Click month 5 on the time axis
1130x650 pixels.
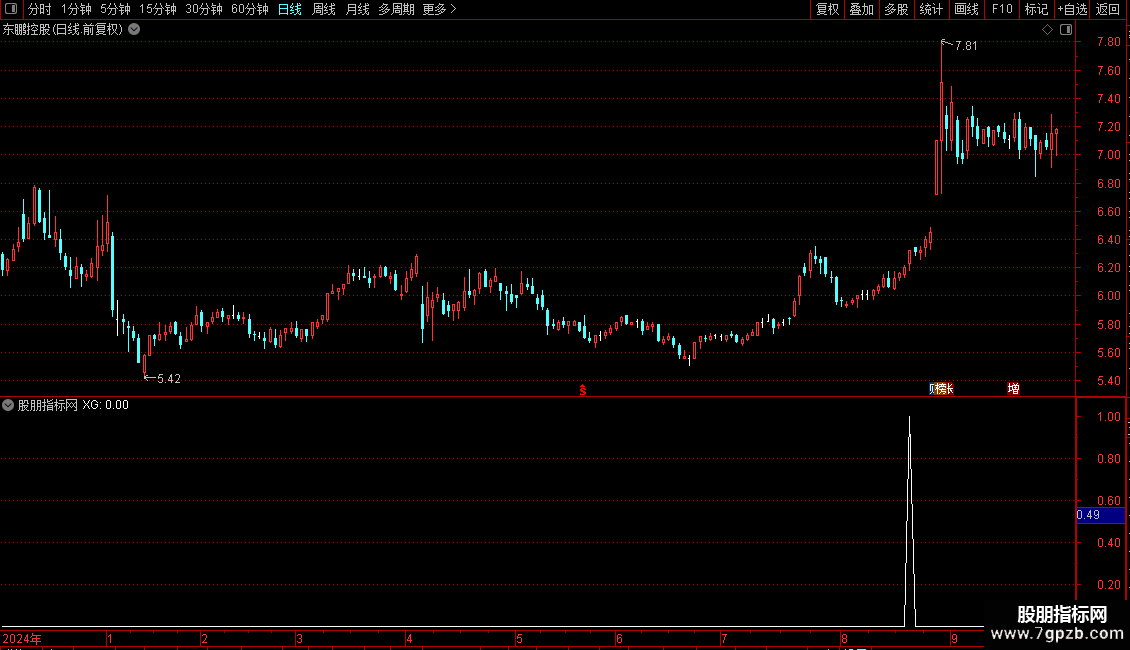[x=519, y=638]
